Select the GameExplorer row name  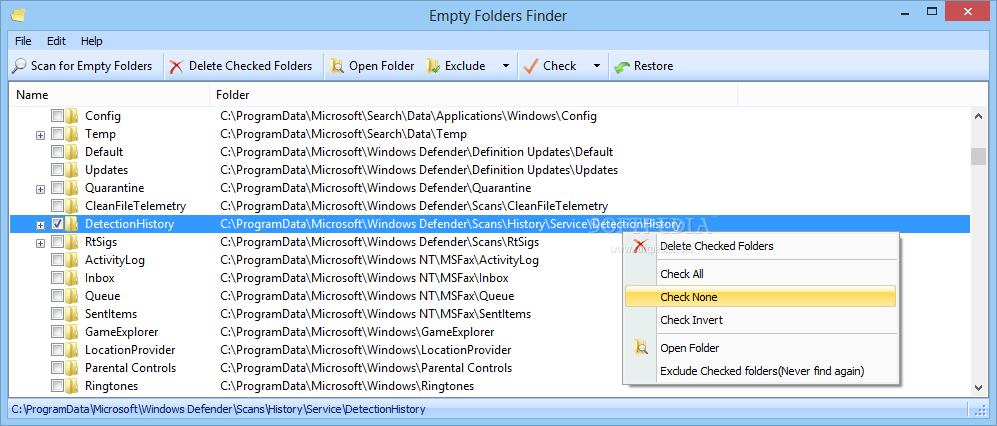(121, 332)
